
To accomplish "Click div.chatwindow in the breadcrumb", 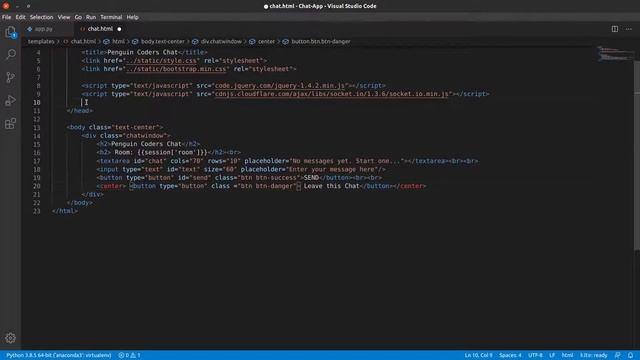I will point(221,41).
